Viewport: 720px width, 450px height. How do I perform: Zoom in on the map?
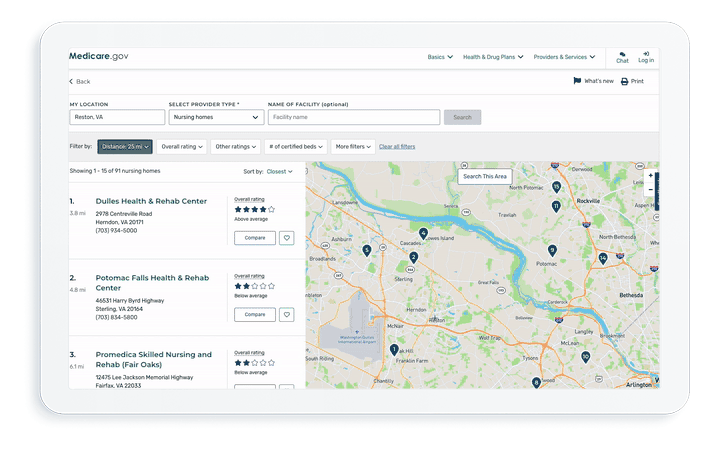point(651,176)
